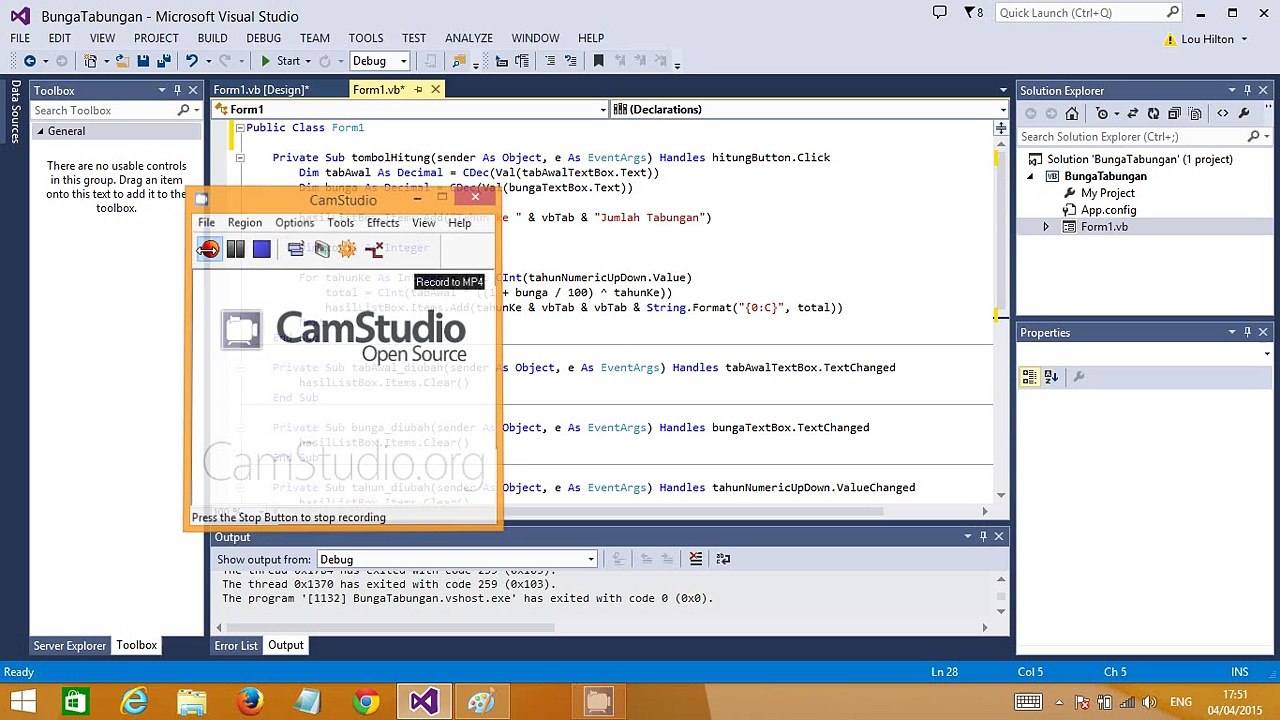Image resolution: width=1280 pixels, height=720 pixels.
Task: Switch to the Form1.vb [Design] tab
Action: pos(261,90)
